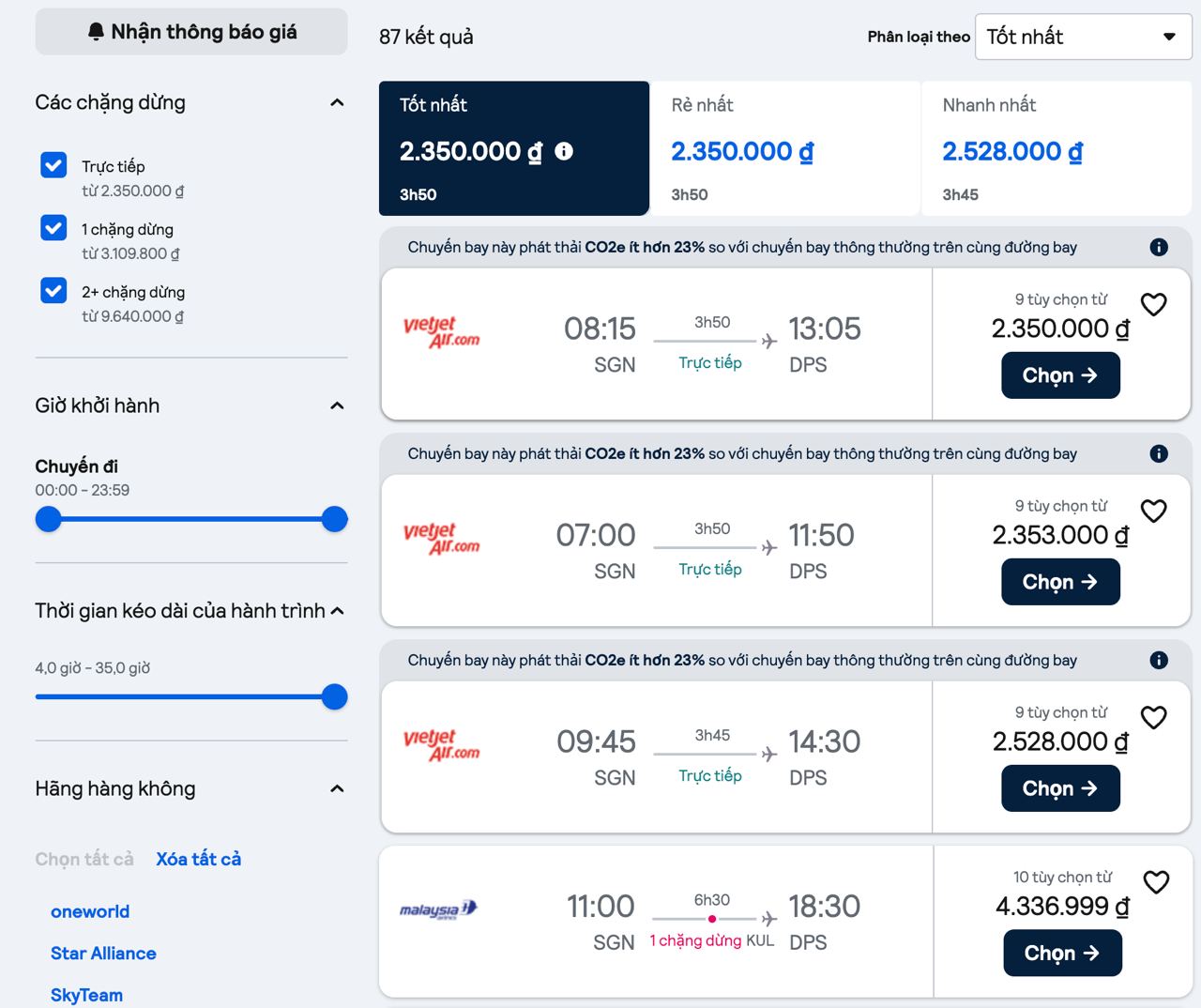Save the 08:15 VietJet flight with heart icon
The width and height of the screenshot is (1201, 1008).
1153,305
